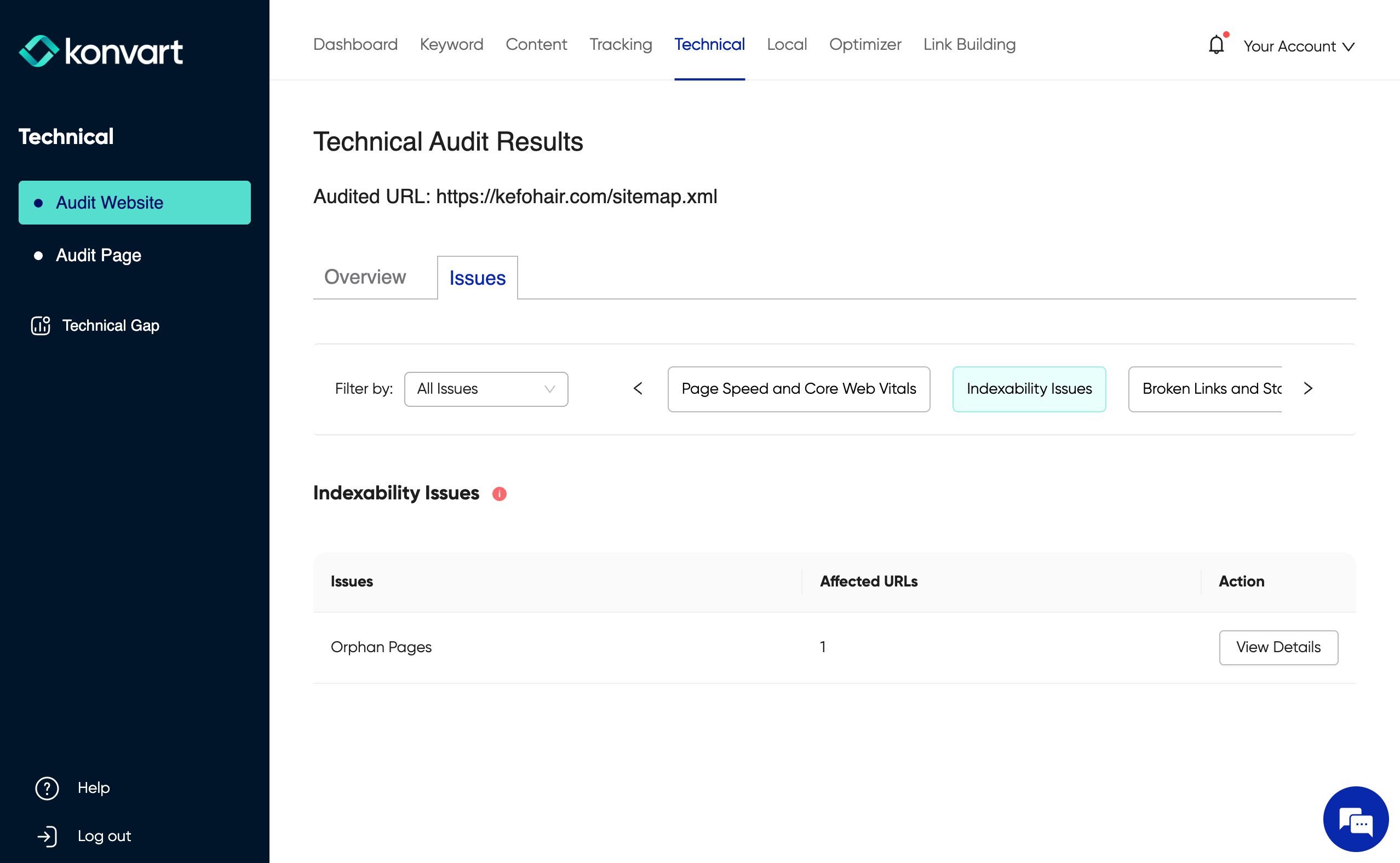Choose Broken Links category chip
This screenshot has height=863, width=1400.
(1209, 389)
